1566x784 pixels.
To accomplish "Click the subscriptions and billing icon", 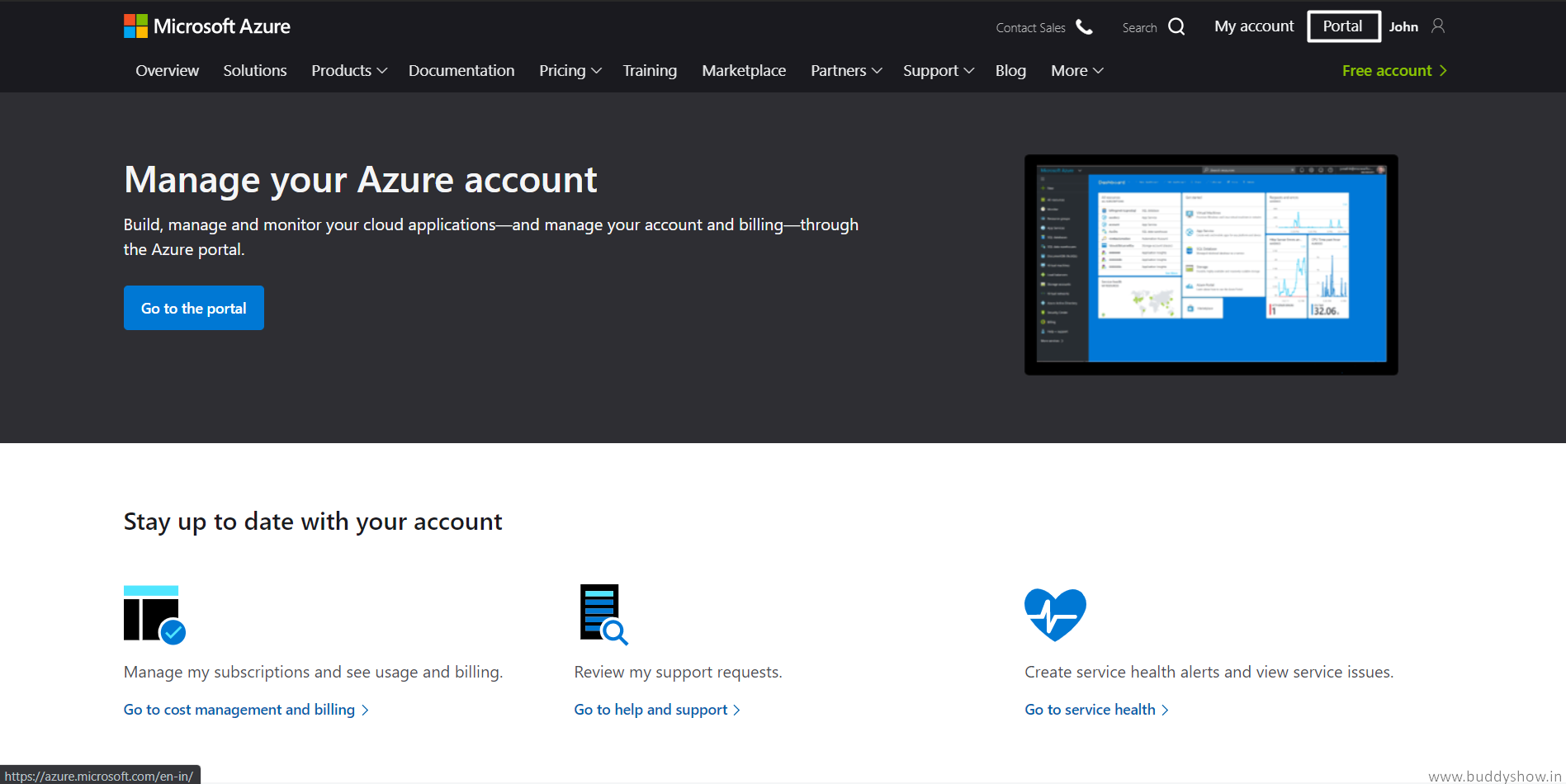I will pyautogui.click(x=154, y=614).
